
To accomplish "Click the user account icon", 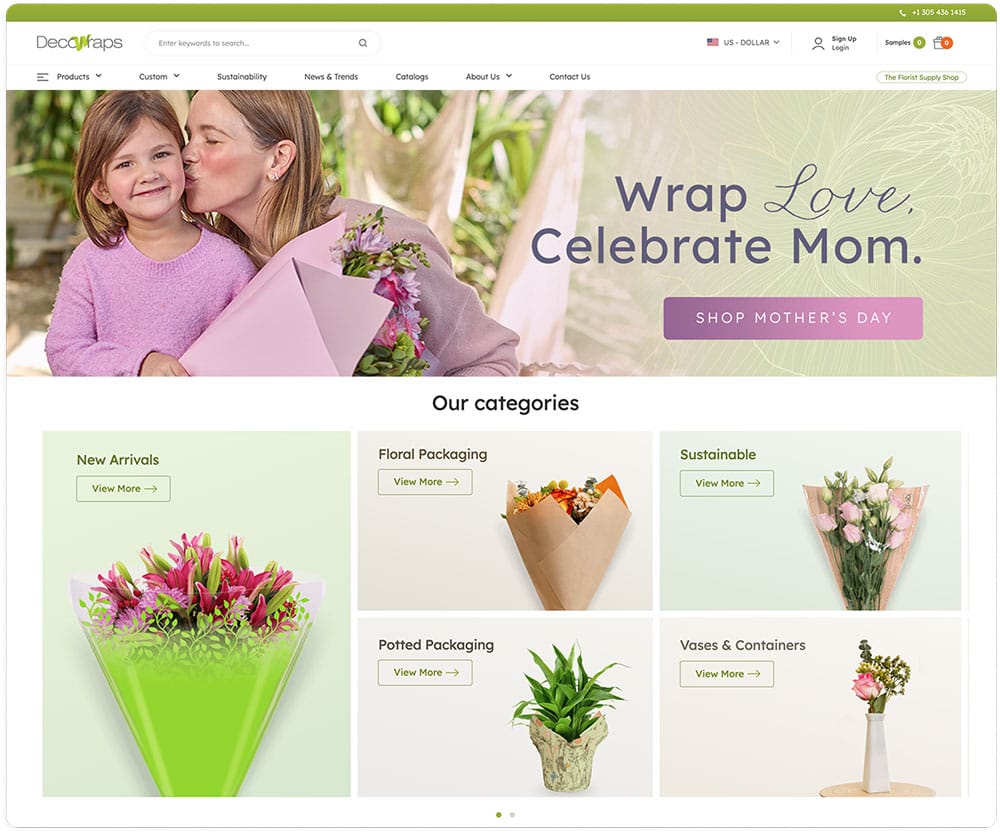I will pos(818,43).
